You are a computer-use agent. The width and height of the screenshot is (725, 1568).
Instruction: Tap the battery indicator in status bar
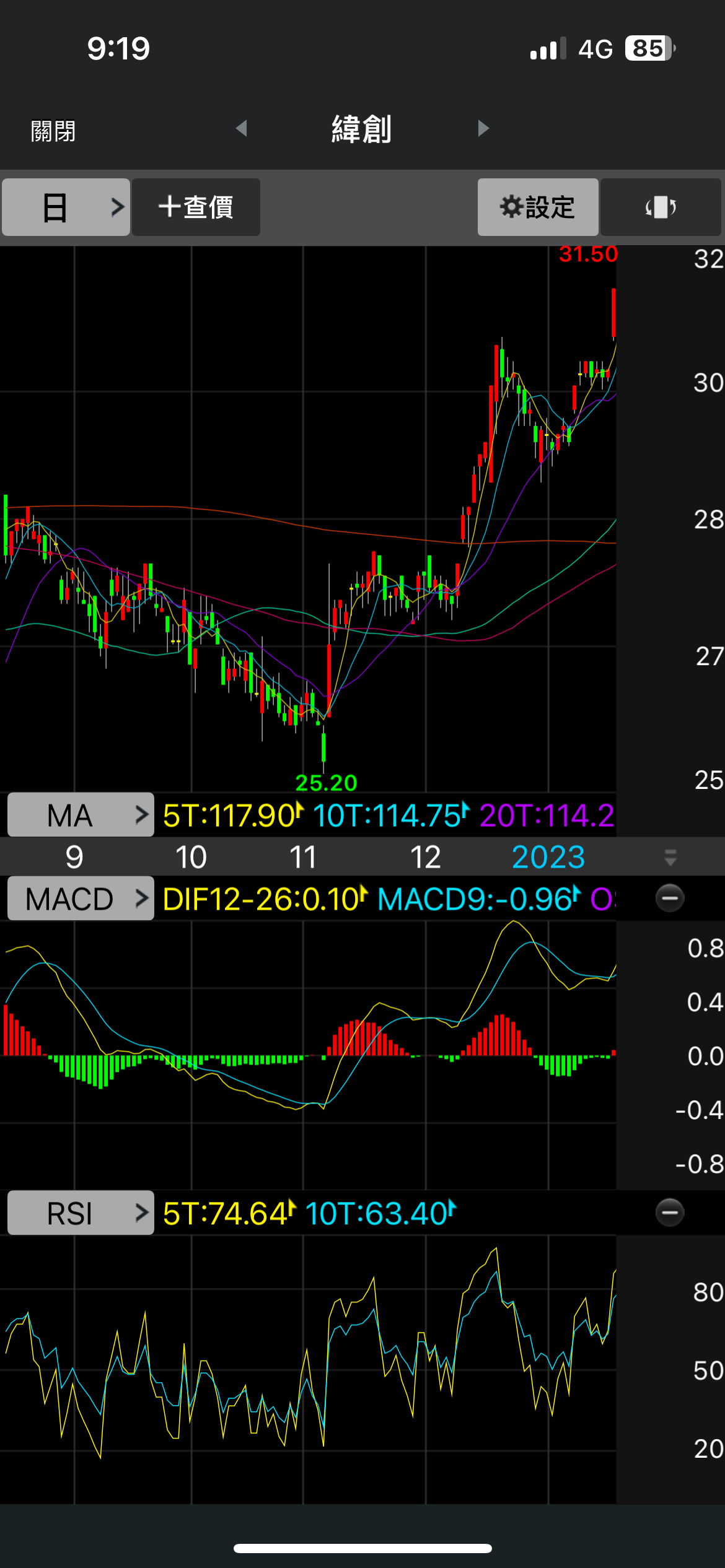pos(649,48)
